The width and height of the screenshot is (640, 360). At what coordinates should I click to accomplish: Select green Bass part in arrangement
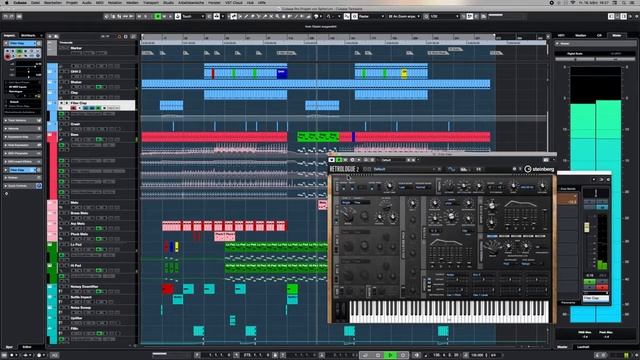tap(318, 137)
